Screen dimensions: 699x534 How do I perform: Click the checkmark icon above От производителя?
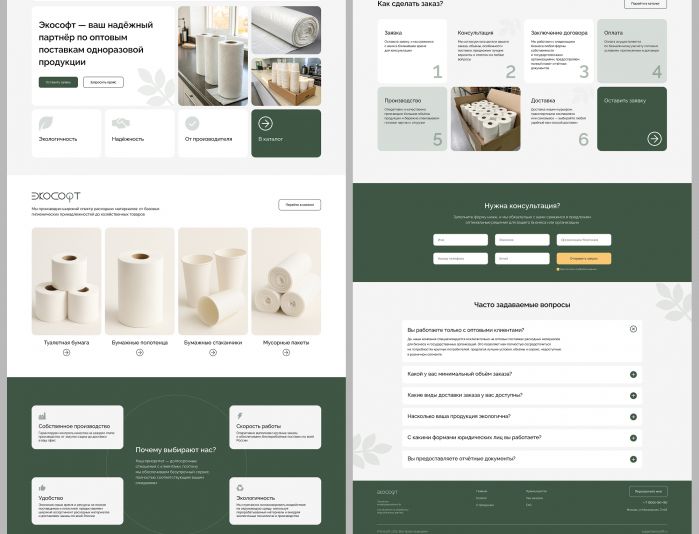tap(192, 123)
